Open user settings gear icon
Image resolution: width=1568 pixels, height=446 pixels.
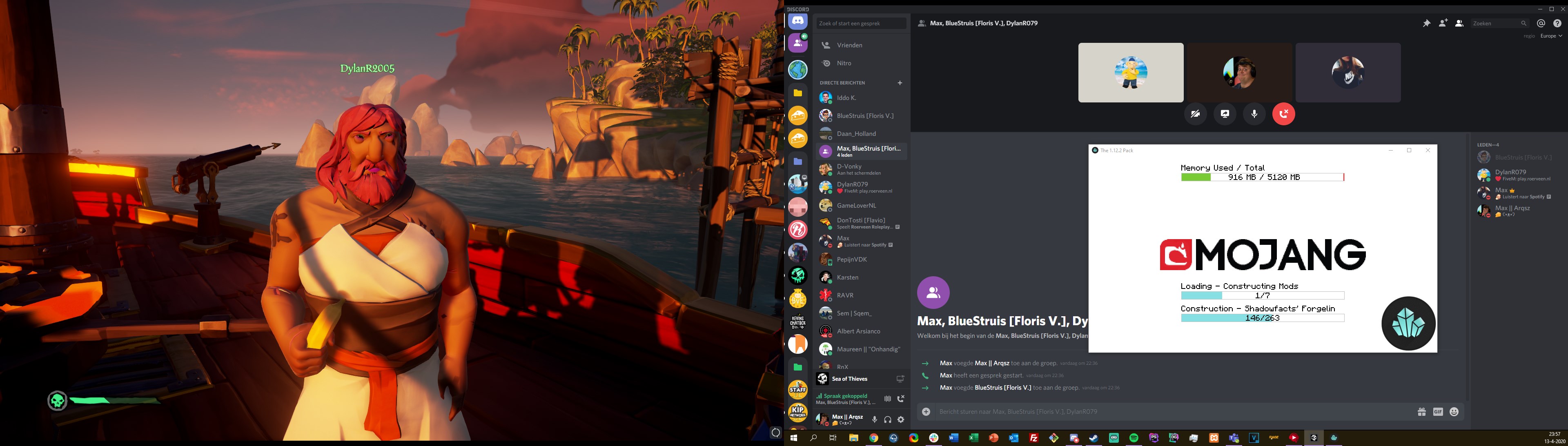tap(901, 419)
